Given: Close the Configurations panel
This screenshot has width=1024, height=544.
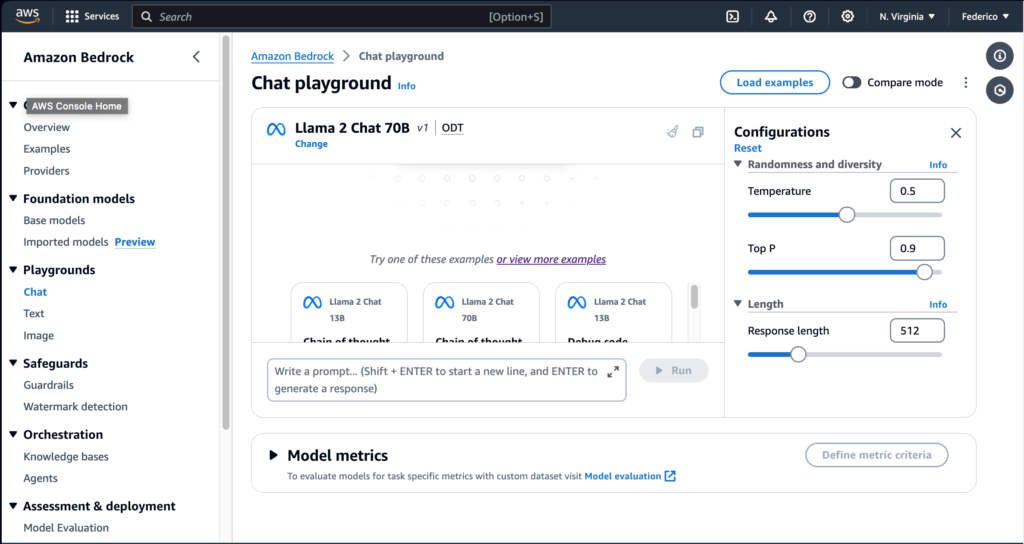Looking at the screenshot, I should (955, 132).
